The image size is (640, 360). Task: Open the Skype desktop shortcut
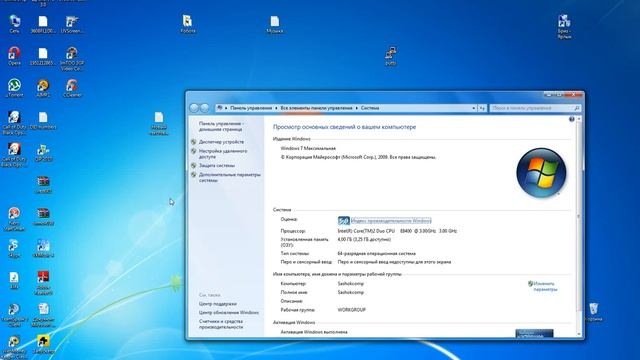tap(14, 248)
